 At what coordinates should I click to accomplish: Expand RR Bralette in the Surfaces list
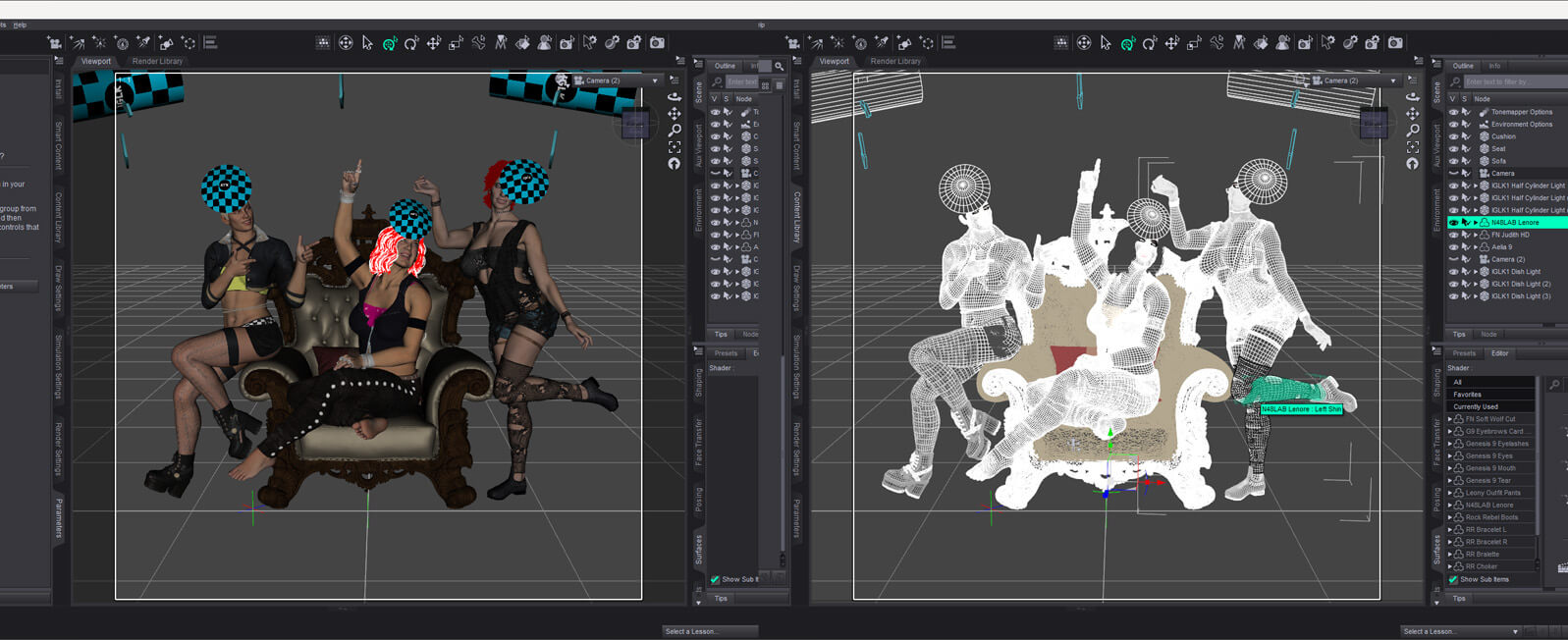(1450, 555)
